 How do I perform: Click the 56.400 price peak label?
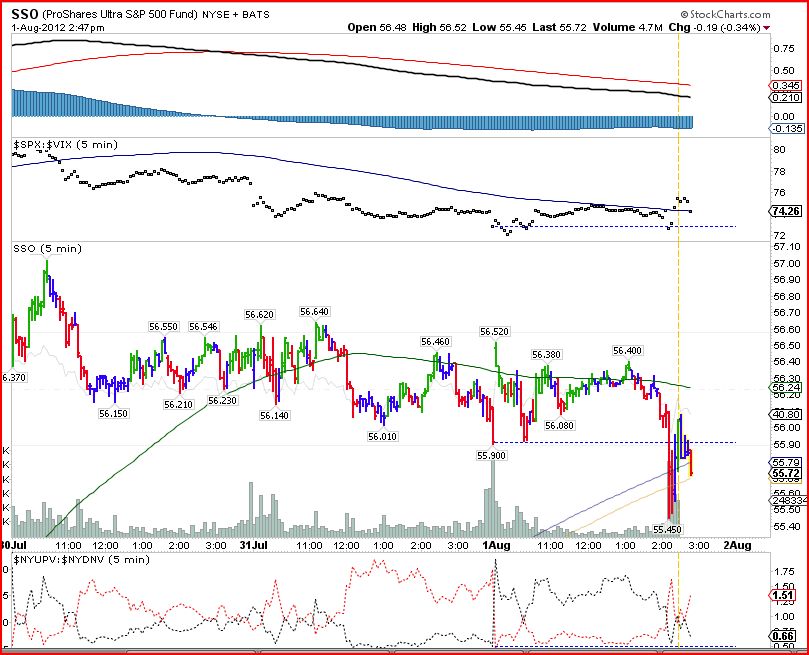tap(627, 351)
